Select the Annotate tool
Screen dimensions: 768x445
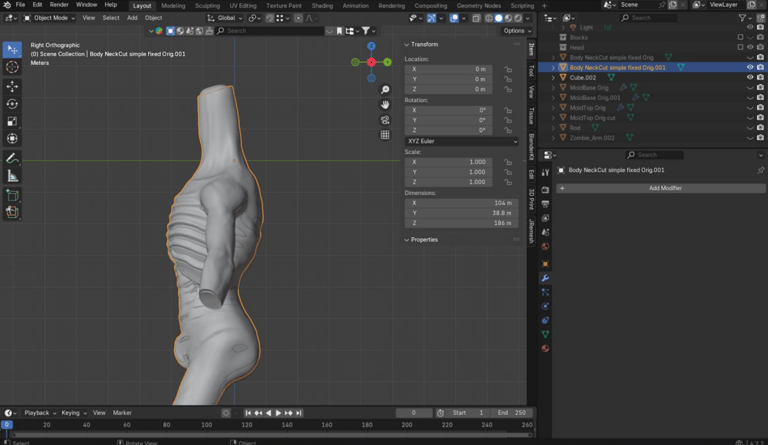coord(12,158)
